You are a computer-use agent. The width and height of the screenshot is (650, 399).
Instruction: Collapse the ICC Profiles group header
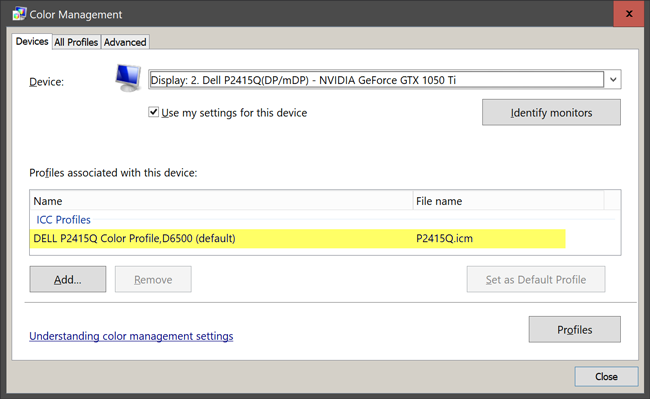[x=63, y=220]
